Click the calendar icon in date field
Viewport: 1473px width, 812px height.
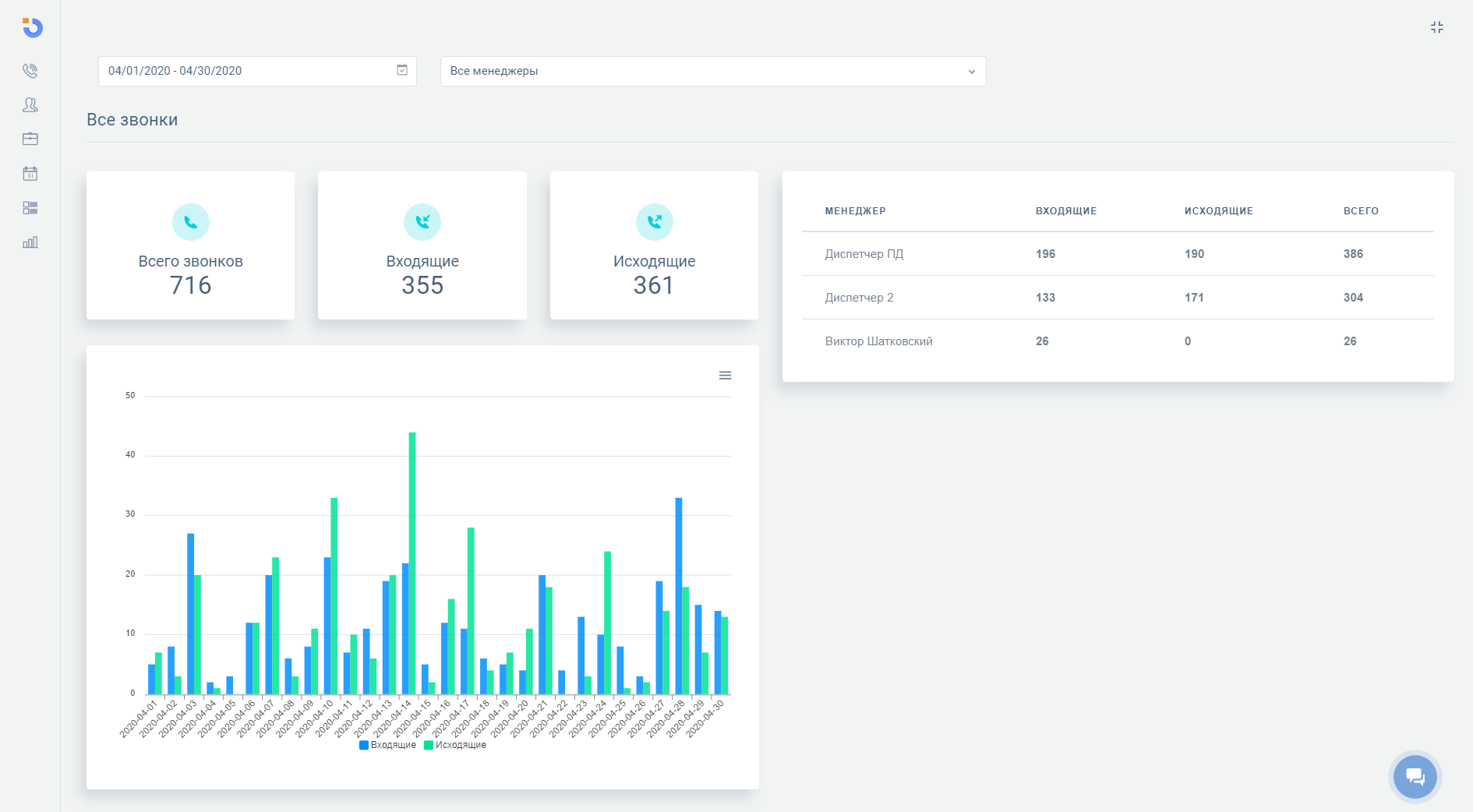coord(402,70)
